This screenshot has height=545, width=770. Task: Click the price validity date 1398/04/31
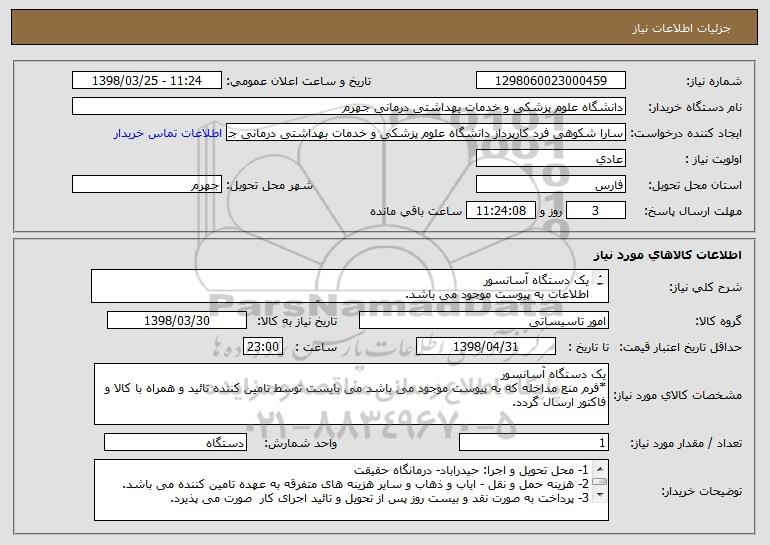(486, 347)
